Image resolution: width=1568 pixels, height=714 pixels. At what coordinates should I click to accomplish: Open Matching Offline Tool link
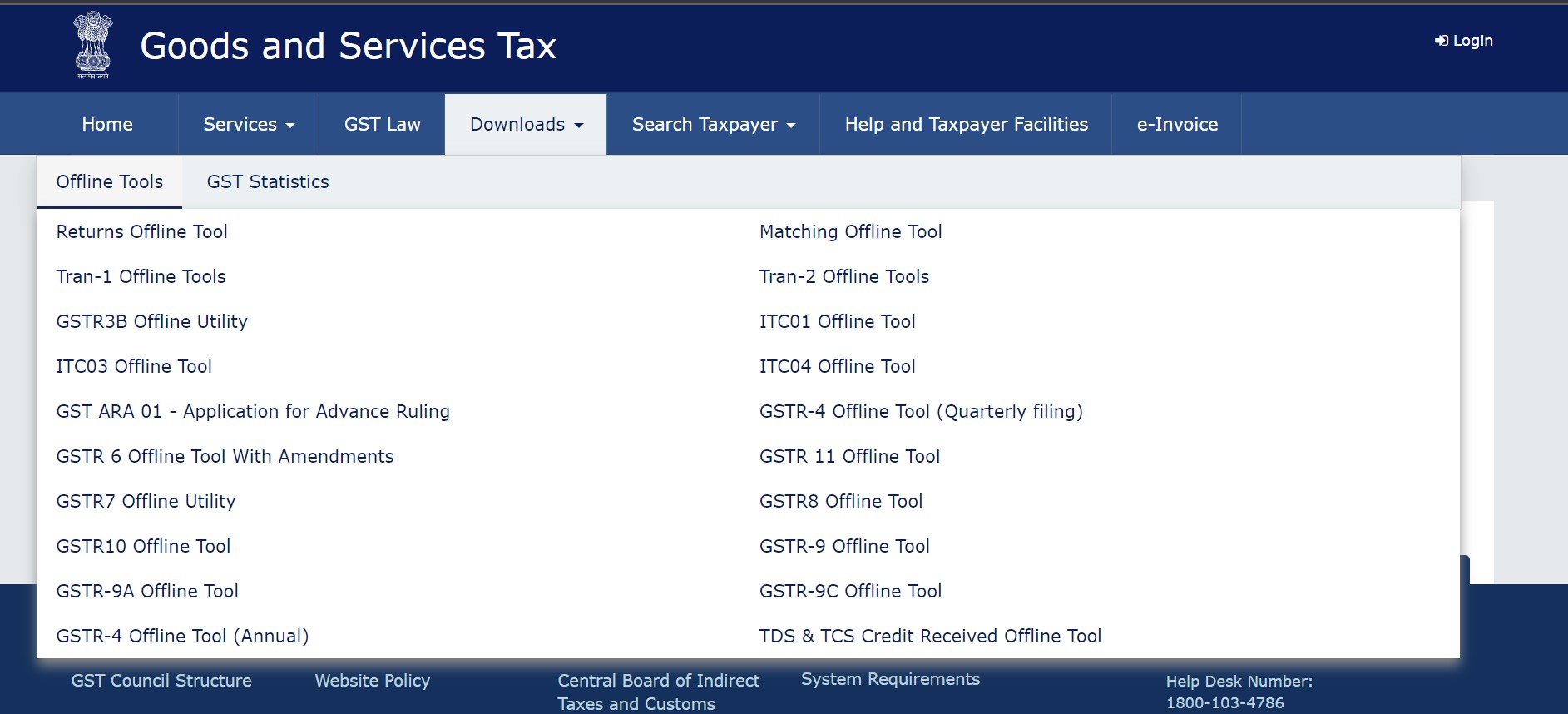(x=851, y=231)
